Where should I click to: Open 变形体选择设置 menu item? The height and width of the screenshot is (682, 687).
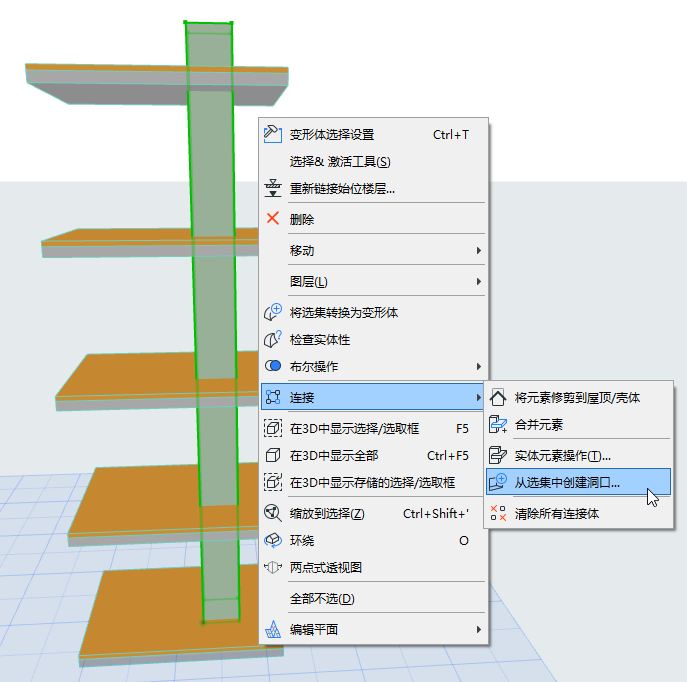click(x=373, y=134)
